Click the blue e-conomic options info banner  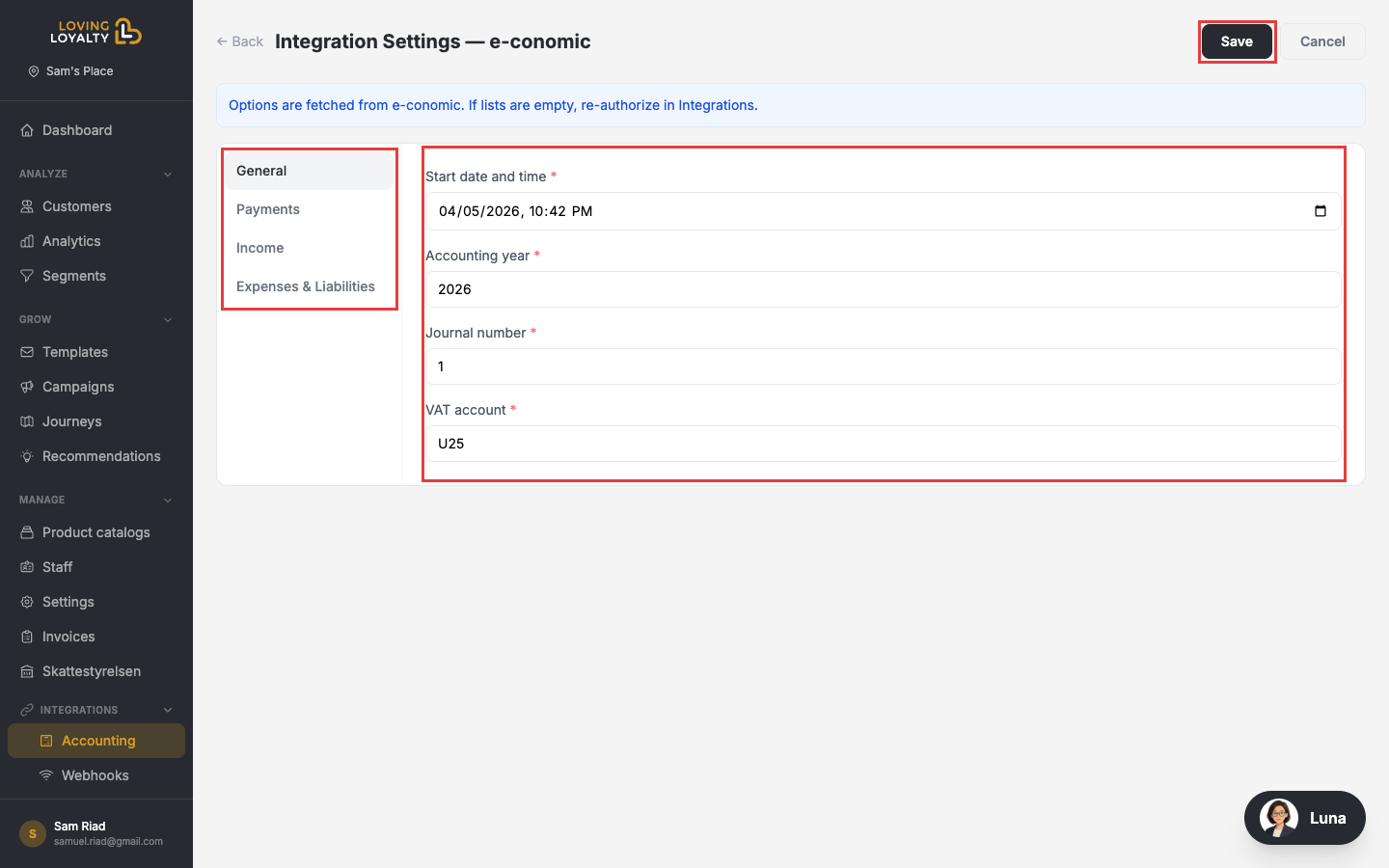pos(791,105)
